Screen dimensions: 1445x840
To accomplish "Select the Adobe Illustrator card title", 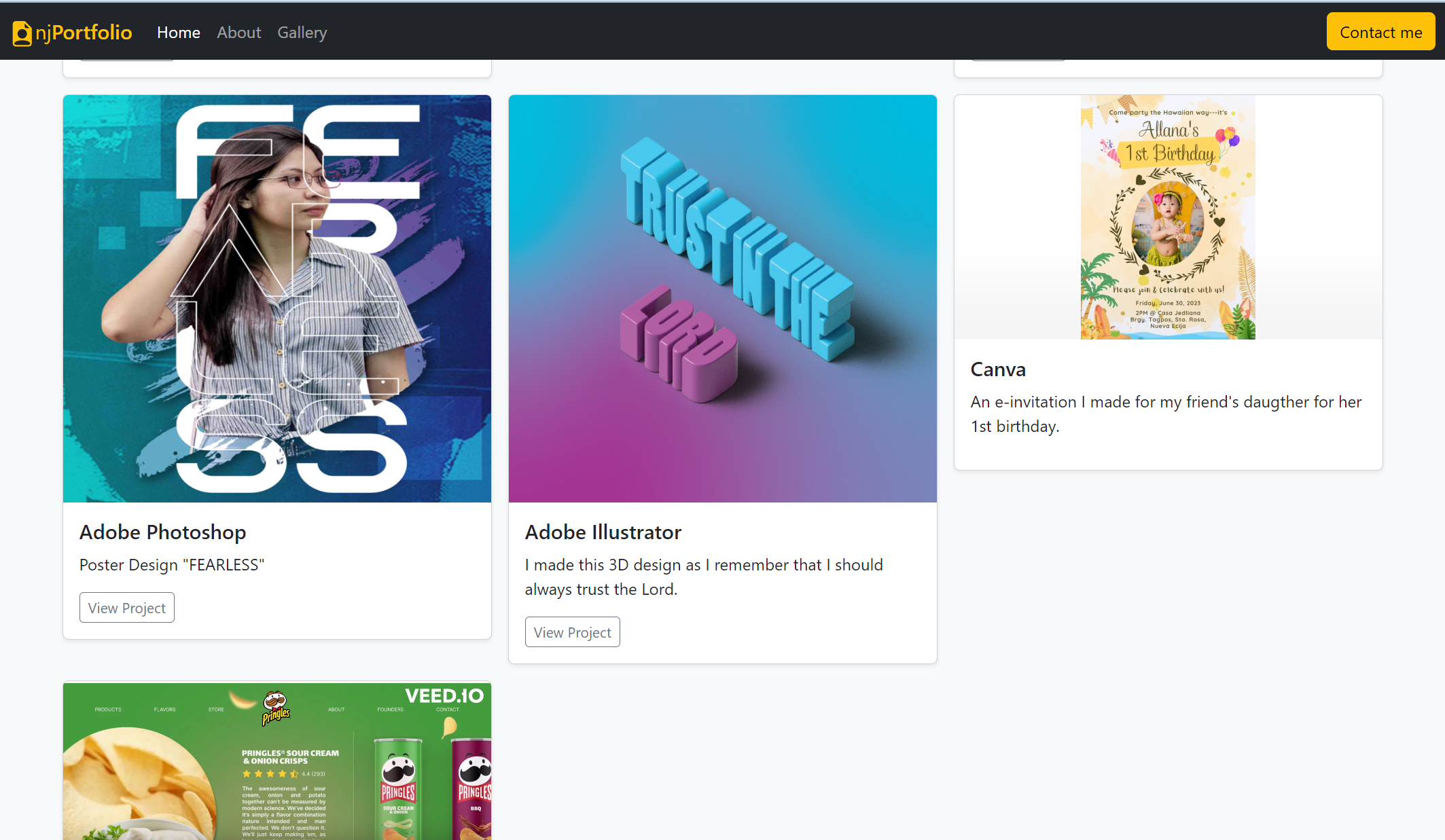I will pos(603,532).
